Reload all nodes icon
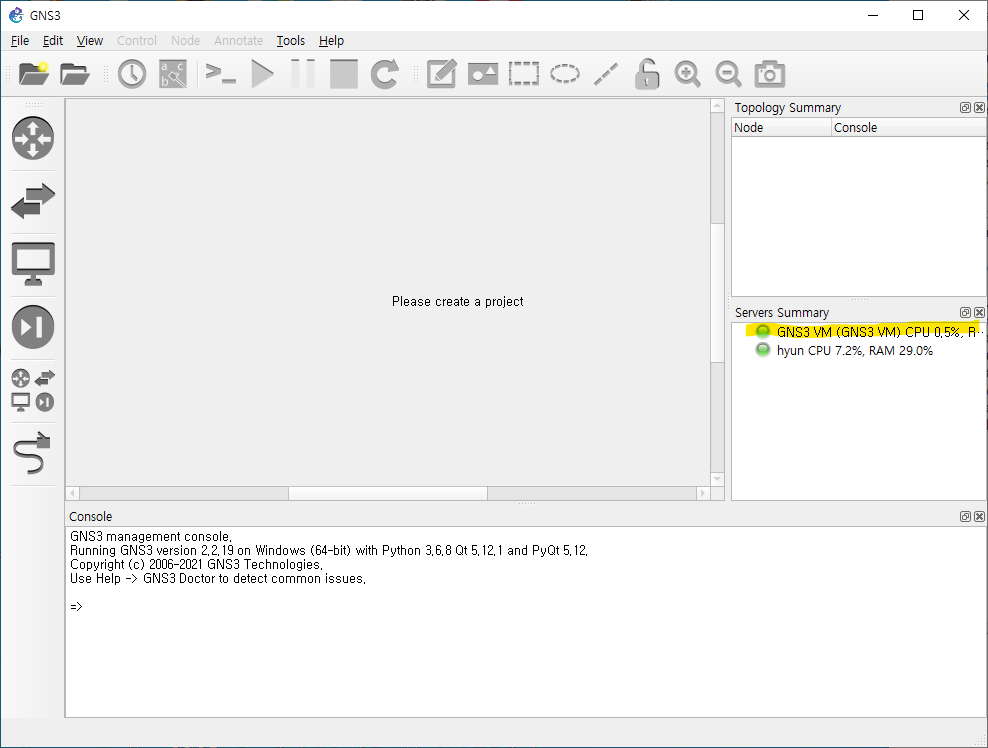Image resolution: width=988 pixels, height=748 pixels. tap(384, 74)
